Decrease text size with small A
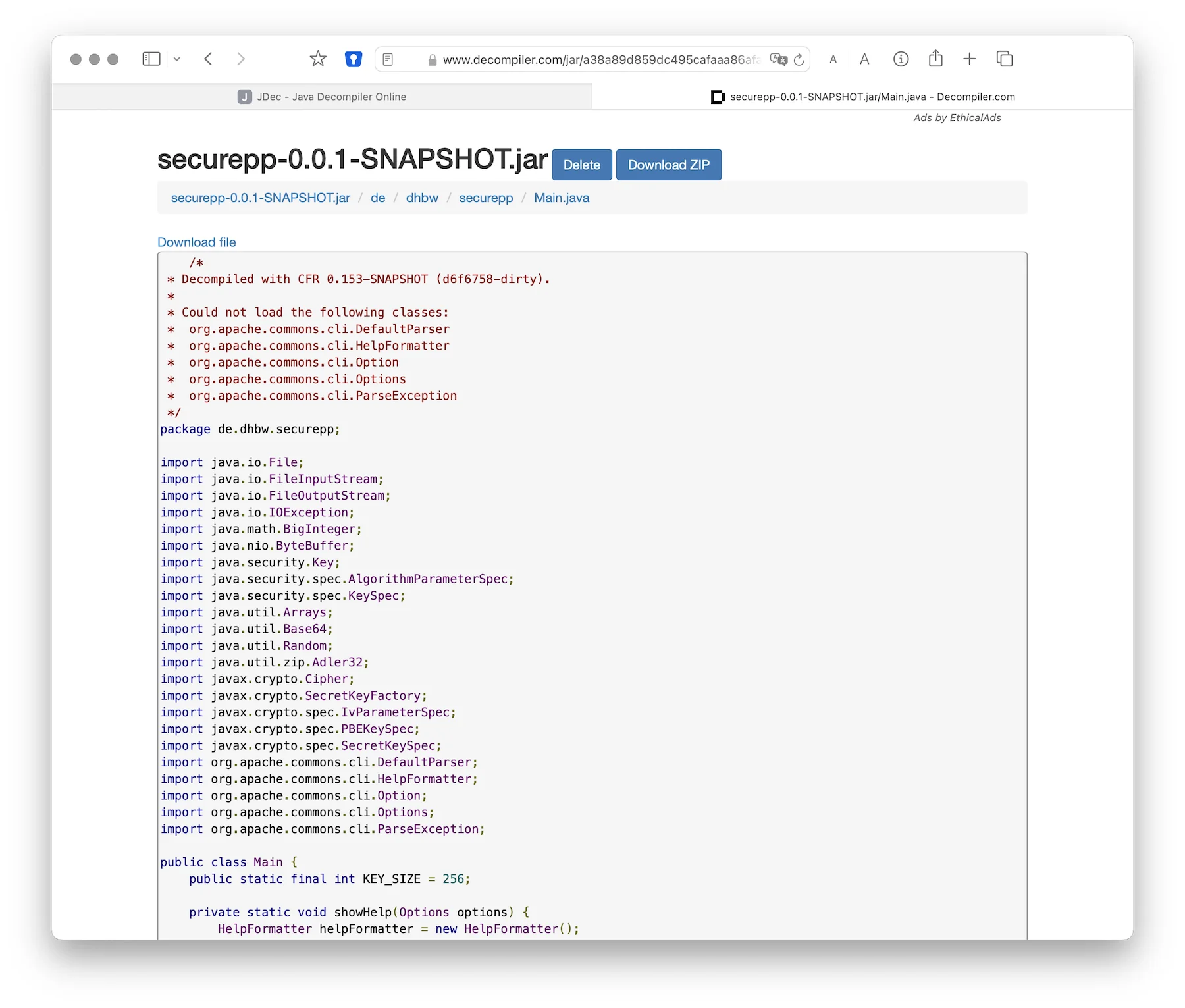 [x=833, y=59]
